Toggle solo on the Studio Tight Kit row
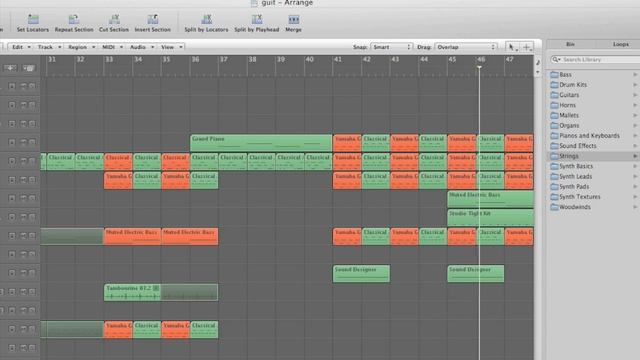The width and height of the screenshot is (640, 360). (32, 217)
